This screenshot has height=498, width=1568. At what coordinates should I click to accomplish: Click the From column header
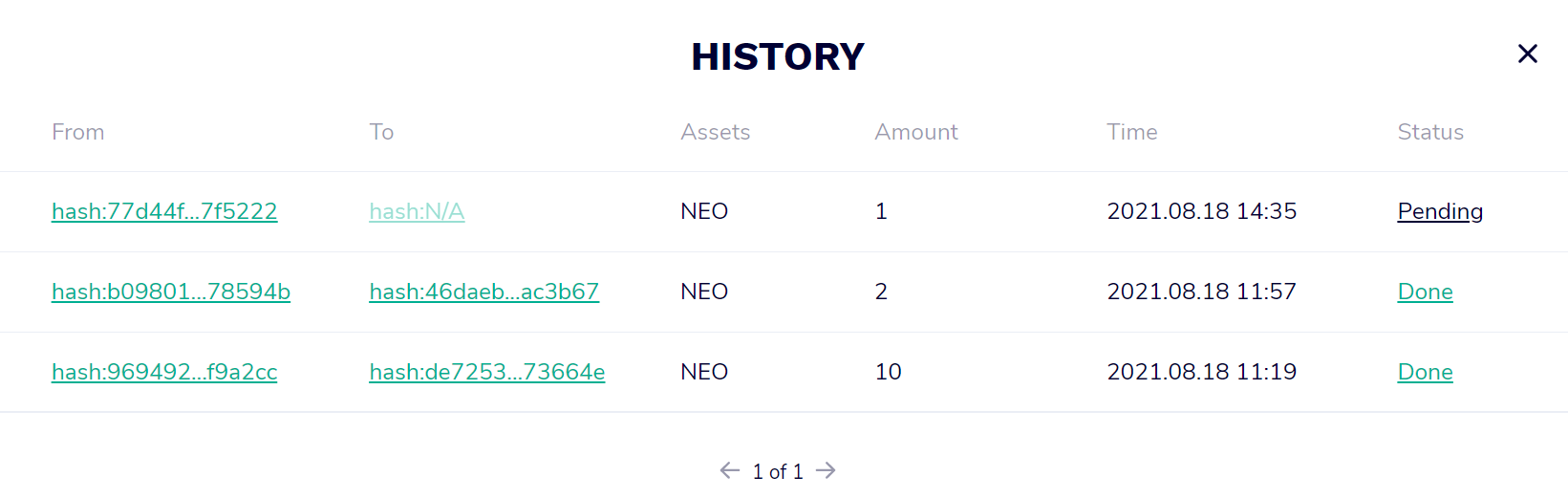pos(78,132)
